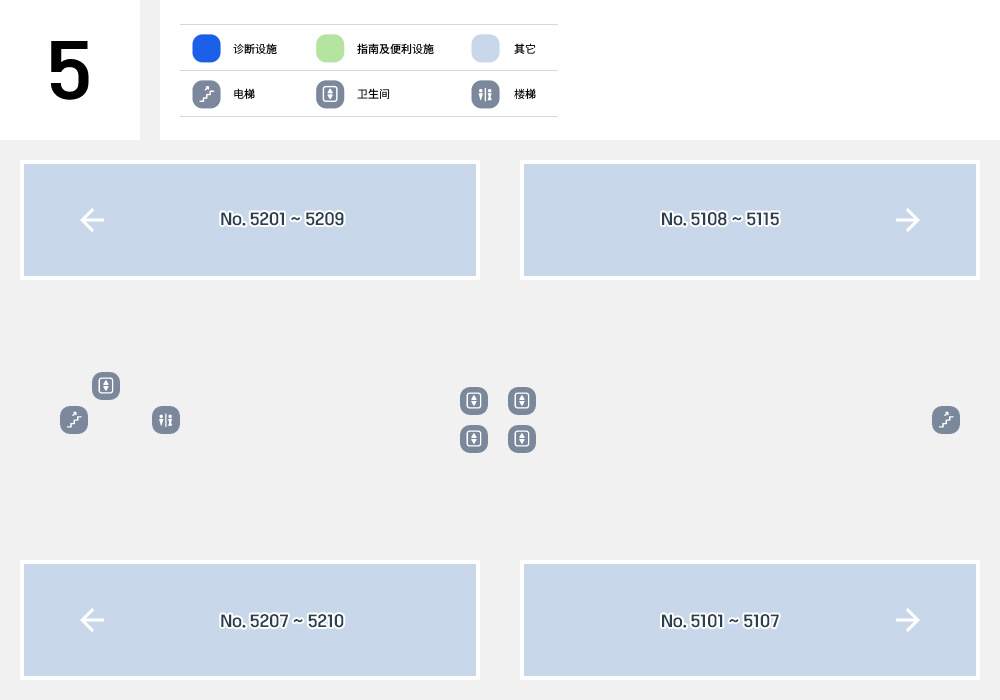1000x700 pixels.
Task: Open the No. 5201 ~ 5209 ward block
Action: coord(250,220)
